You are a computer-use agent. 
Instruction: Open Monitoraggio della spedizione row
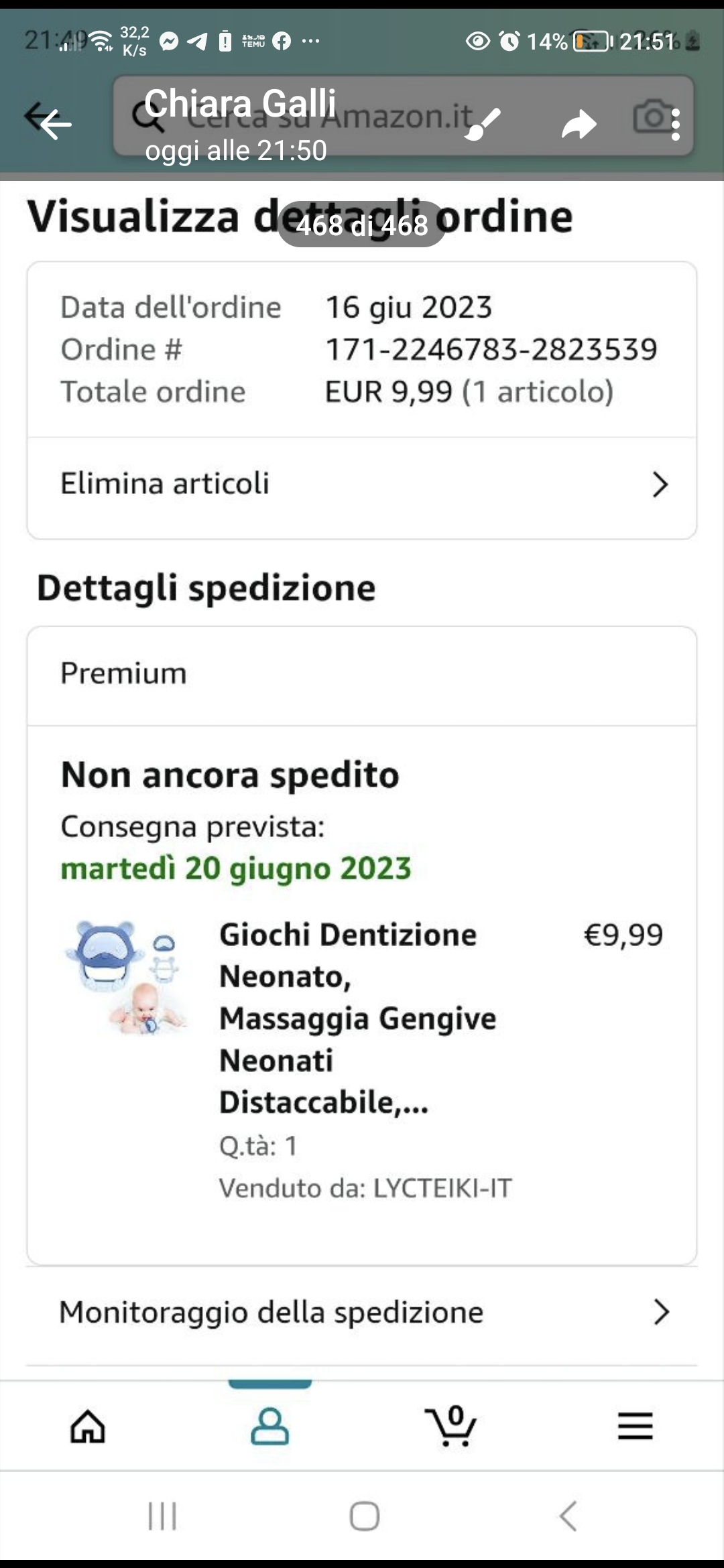tap(271, 1312)
